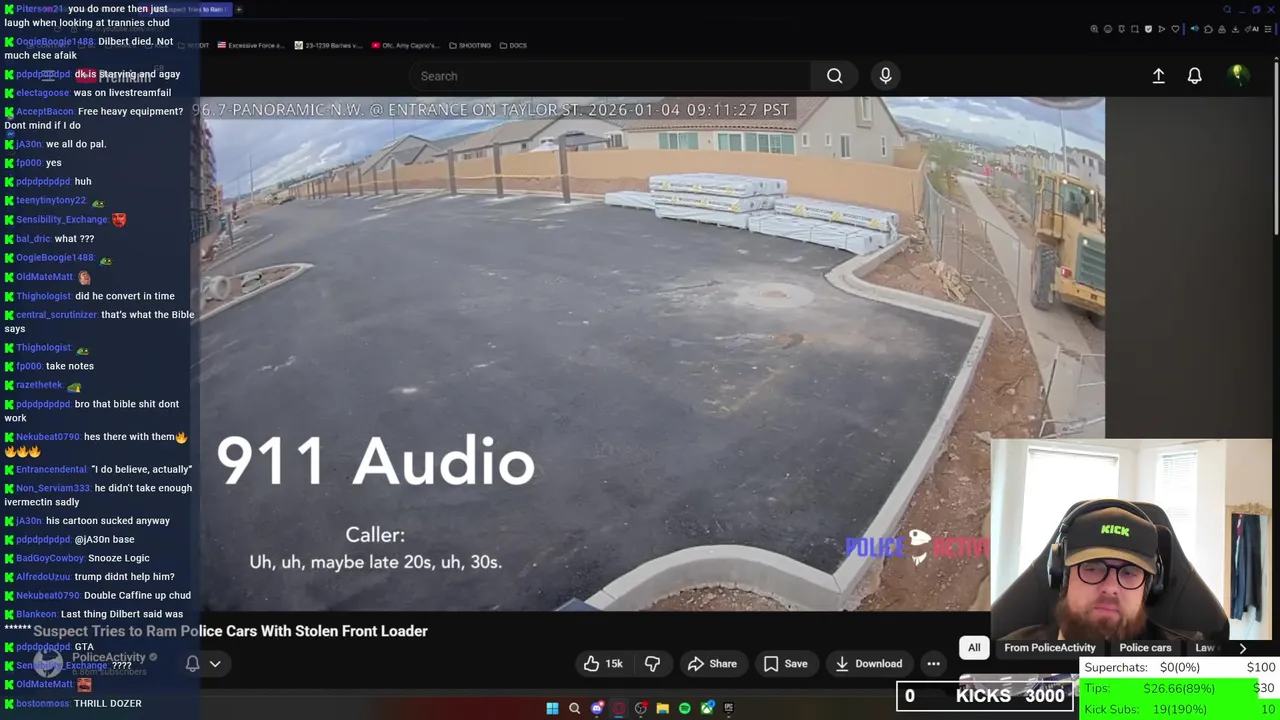Expand the DOCS bookmarks folder
Screen dimensions: 1280x720
point(513,45)
